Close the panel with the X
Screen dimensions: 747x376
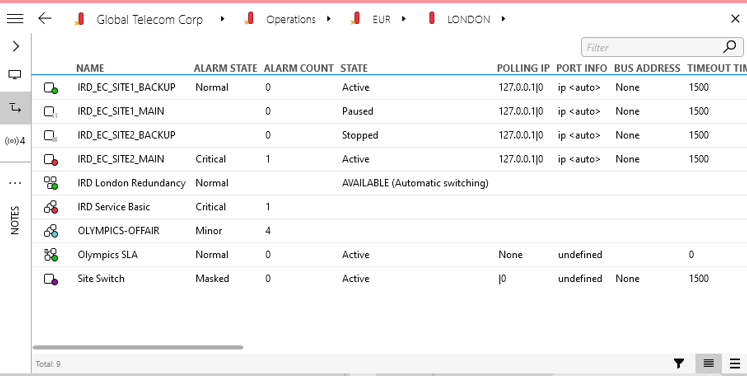[x=735, y=19]
